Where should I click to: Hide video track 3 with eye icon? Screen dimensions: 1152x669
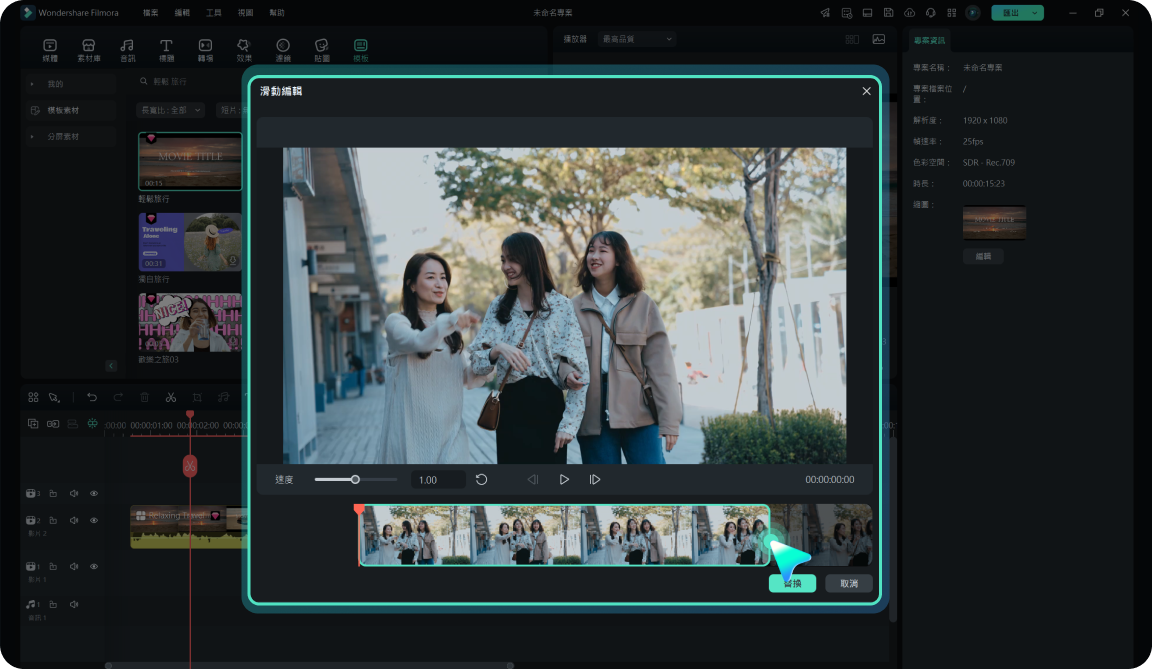click(94, 493)
